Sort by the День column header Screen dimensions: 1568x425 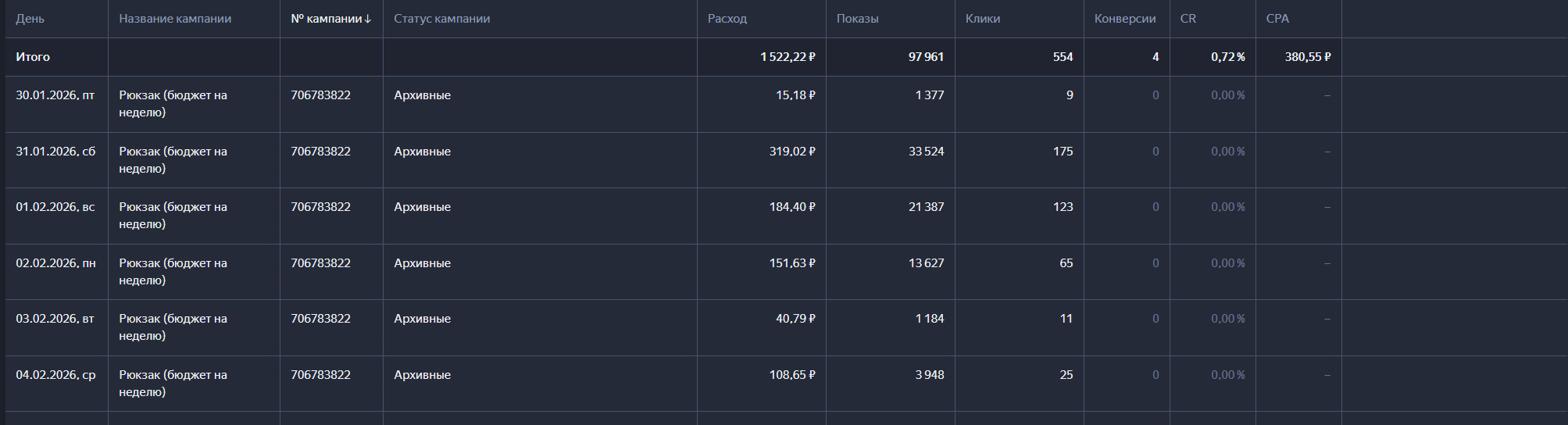(30, 19)
